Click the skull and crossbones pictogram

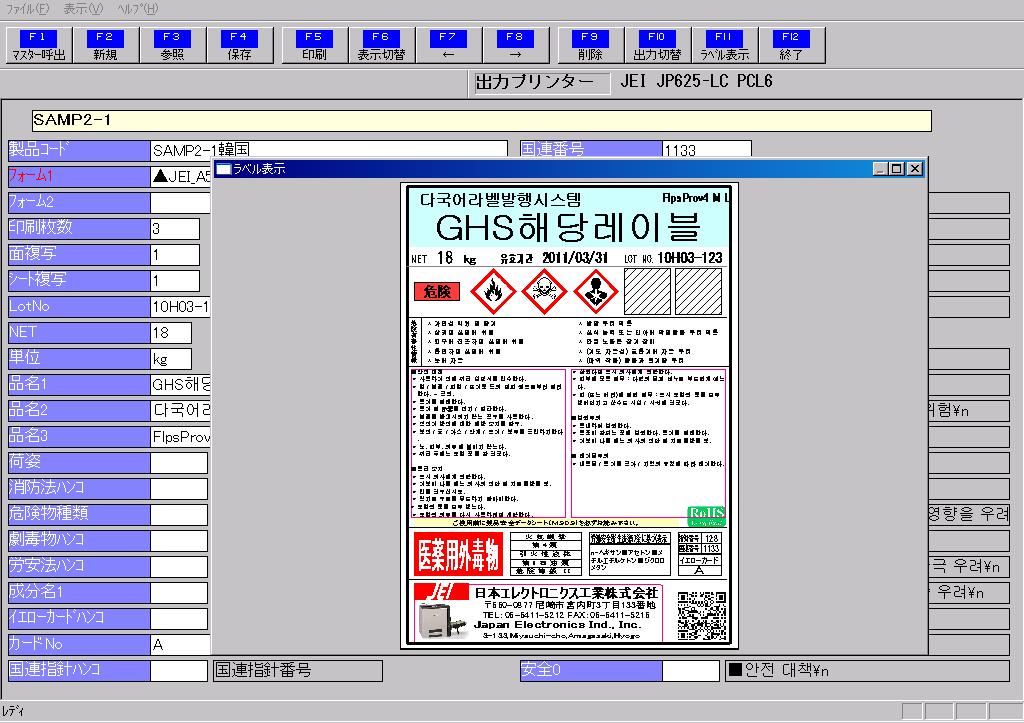(x=544, y=292)
